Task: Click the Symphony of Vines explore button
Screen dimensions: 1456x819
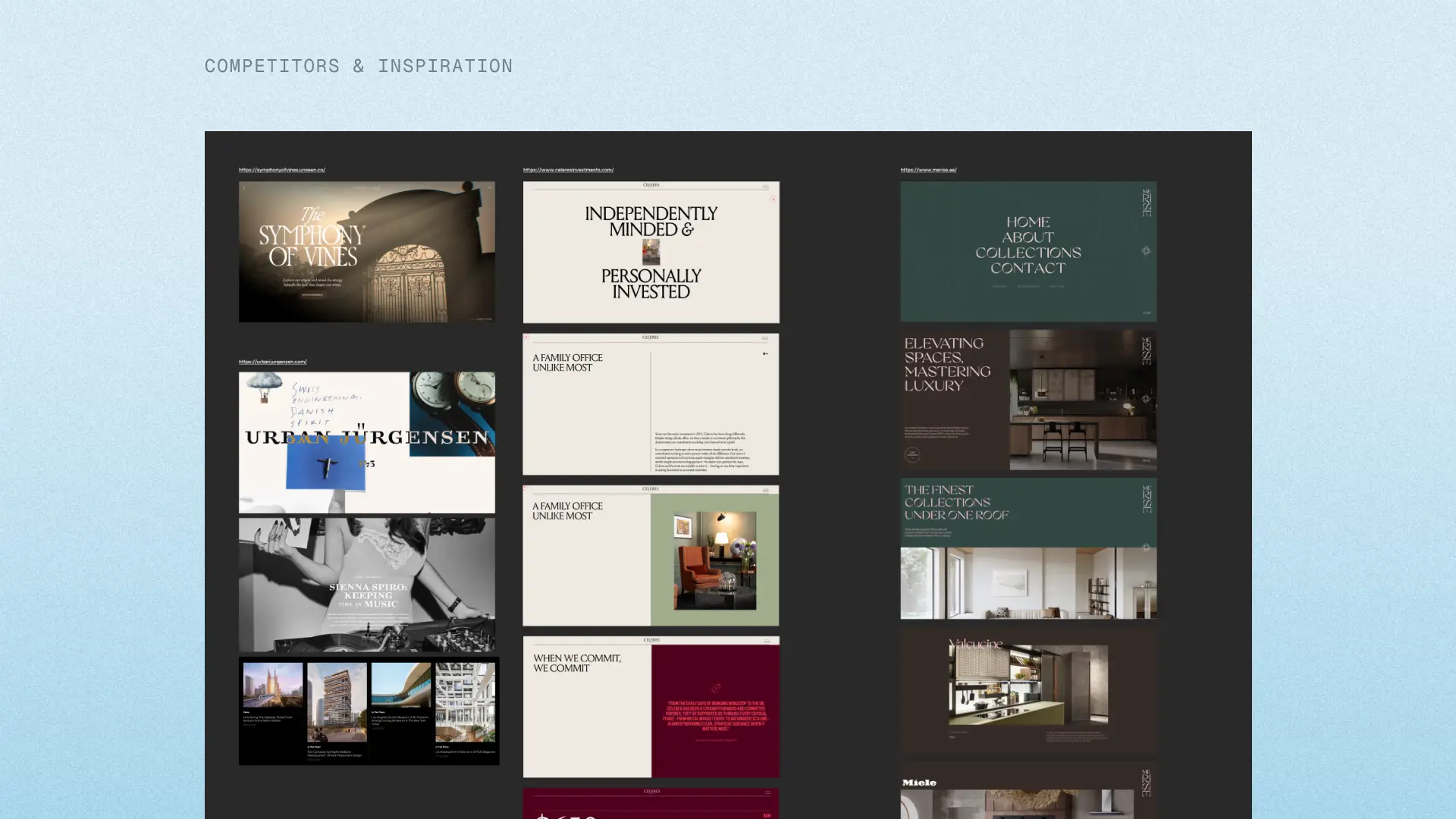Action: 312,295
